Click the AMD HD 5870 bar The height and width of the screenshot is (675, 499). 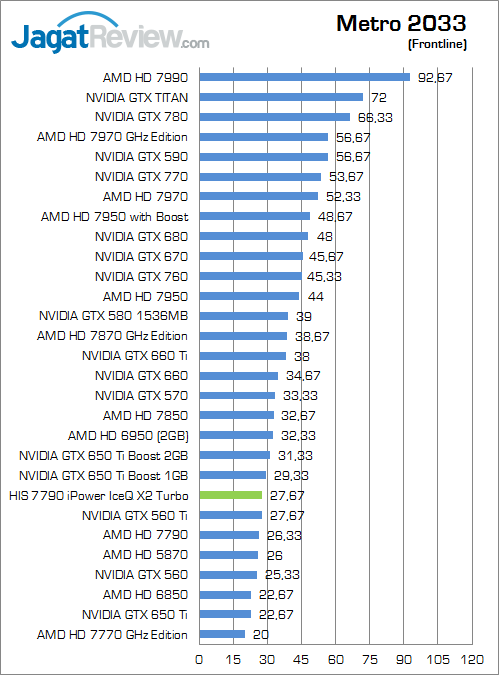[x=229, y=555]
